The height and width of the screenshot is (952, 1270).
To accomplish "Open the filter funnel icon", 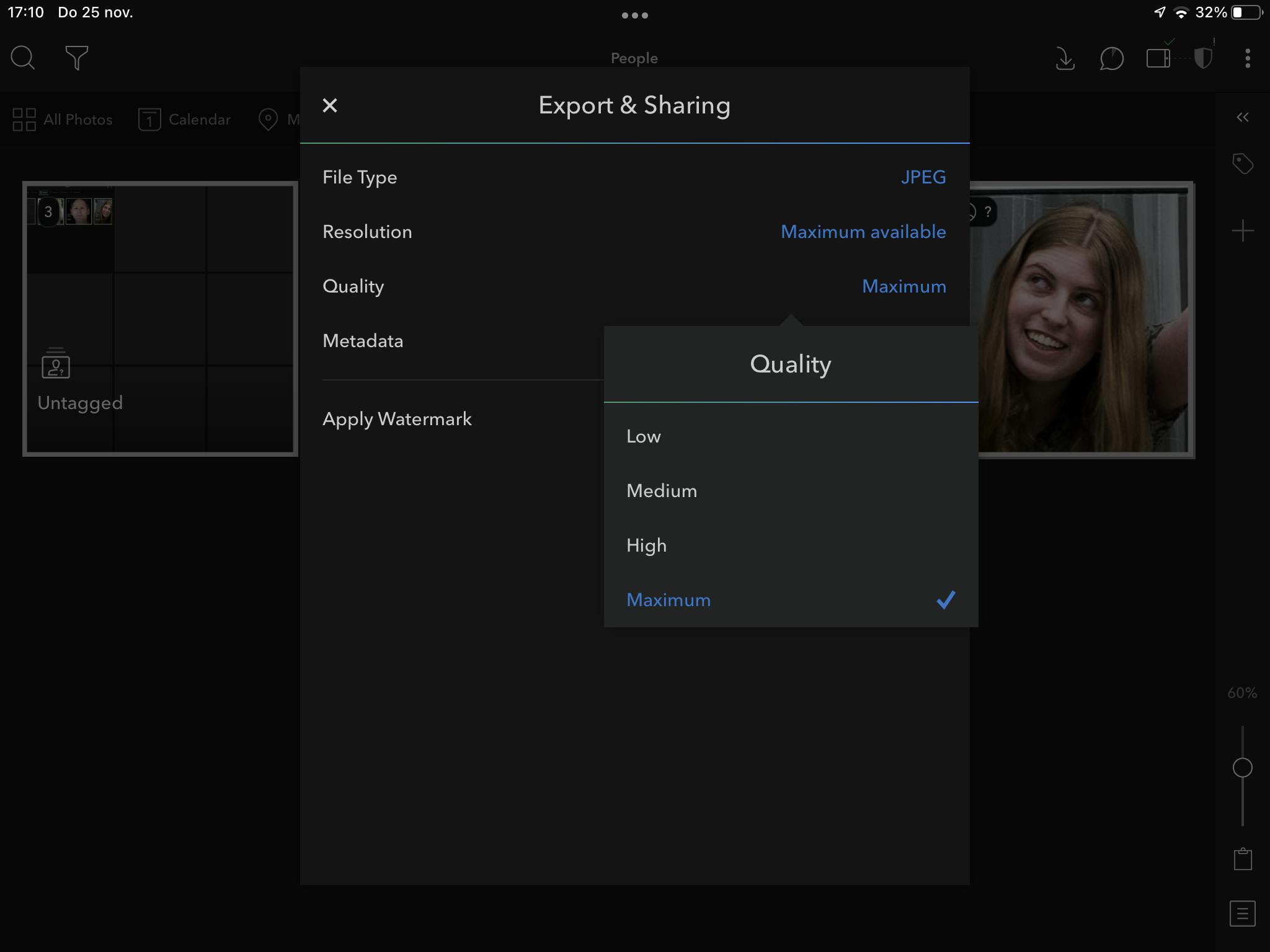I will [x=76, y=58].
